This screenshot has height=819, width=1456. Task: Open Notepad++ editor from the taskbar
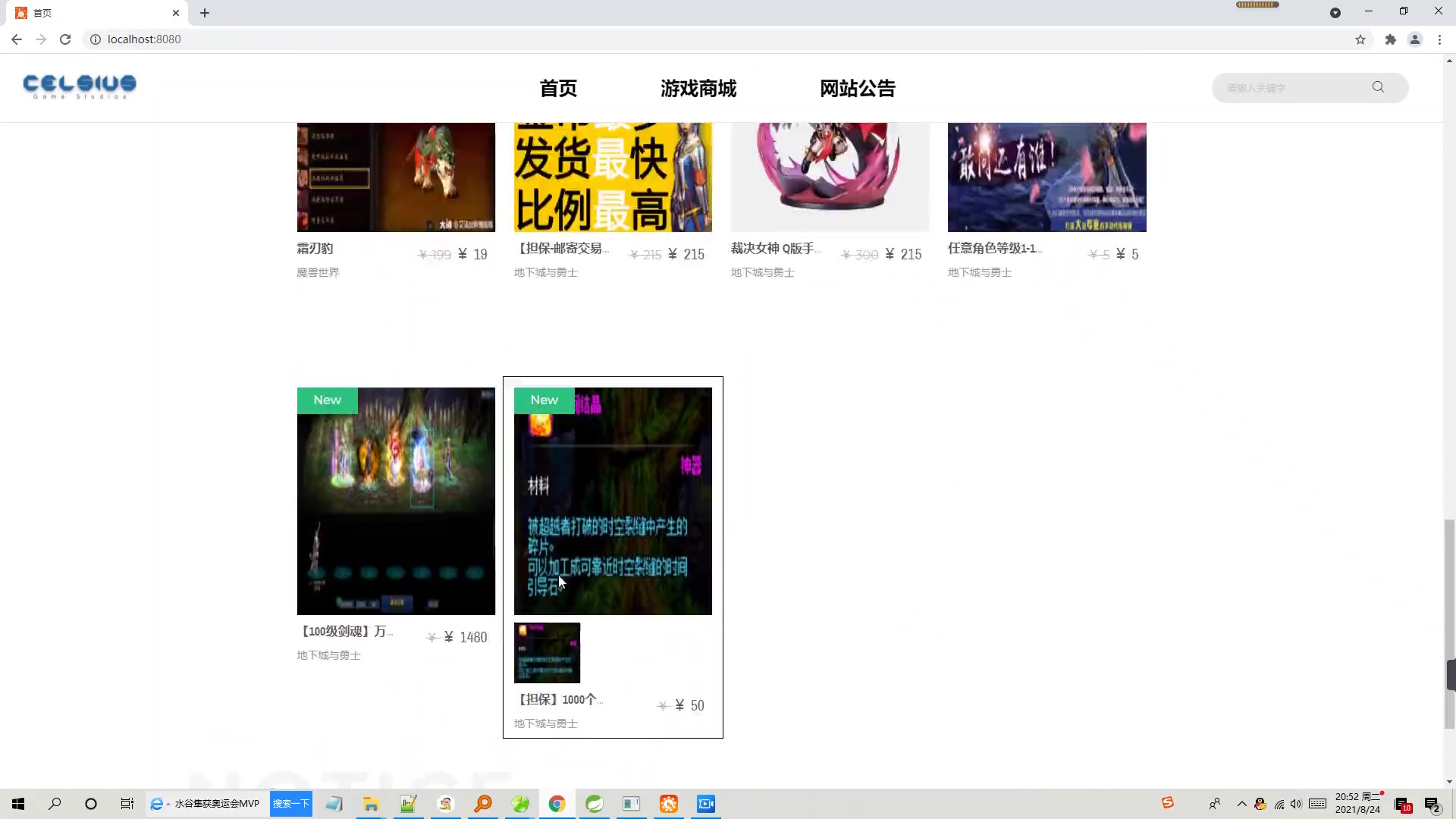[409, 804]
